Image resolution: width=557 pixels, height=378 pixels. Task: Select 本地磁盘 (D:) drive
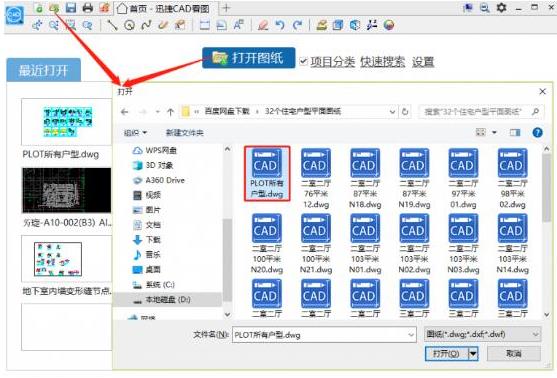pyautogui.click(x=168, y=299)
